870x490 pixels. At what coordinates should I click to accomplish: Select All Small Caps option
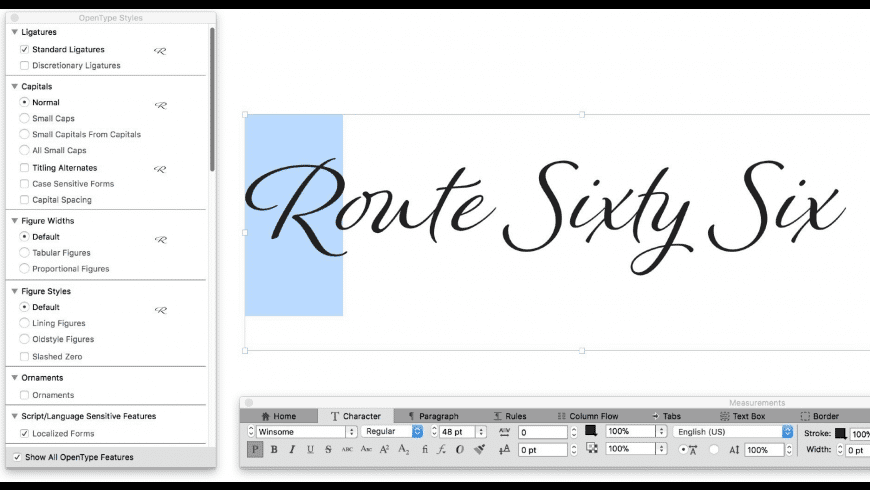24,150
